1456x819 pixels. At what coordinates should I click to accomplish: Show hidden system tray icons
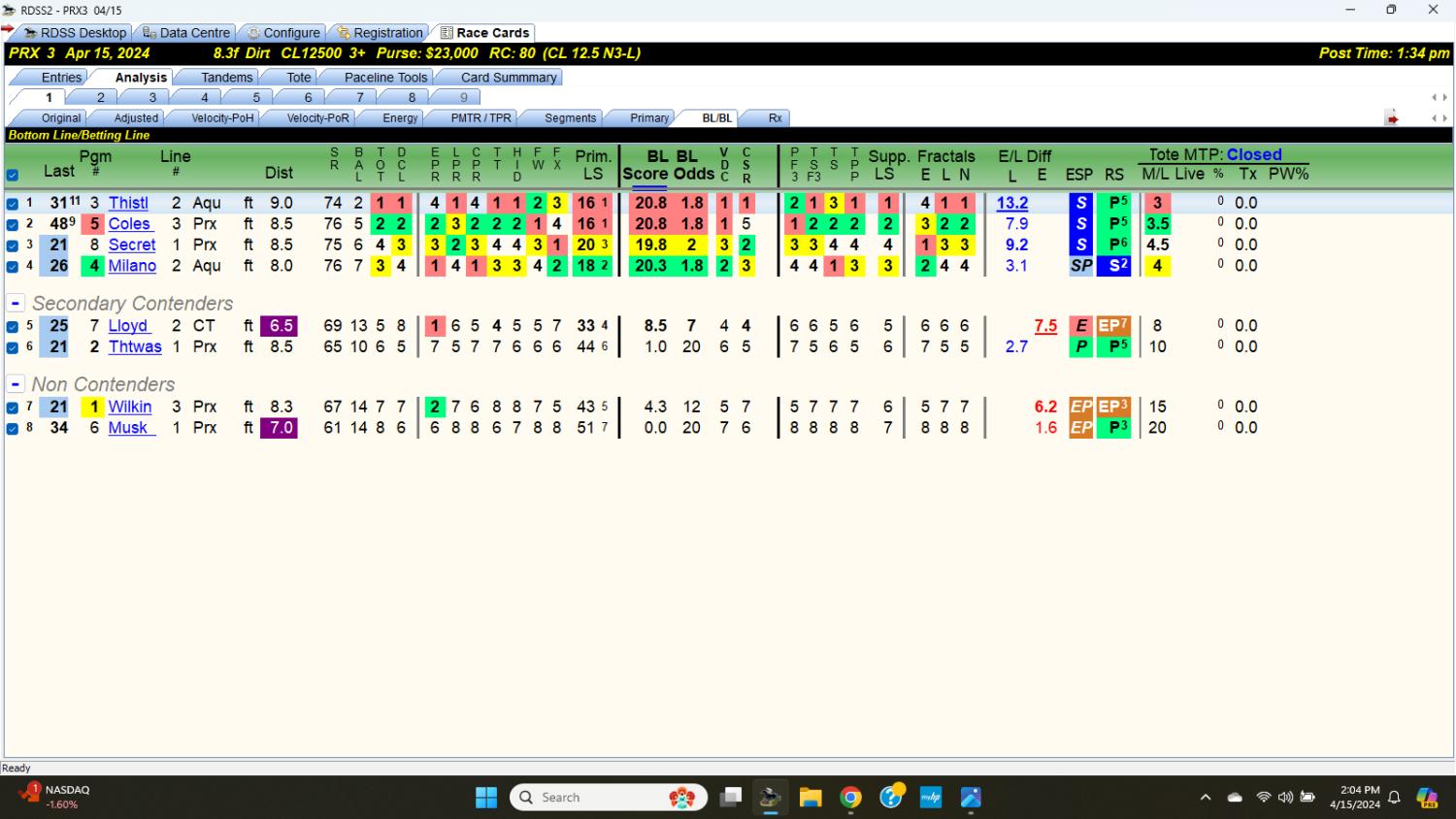coord(1206,798)
